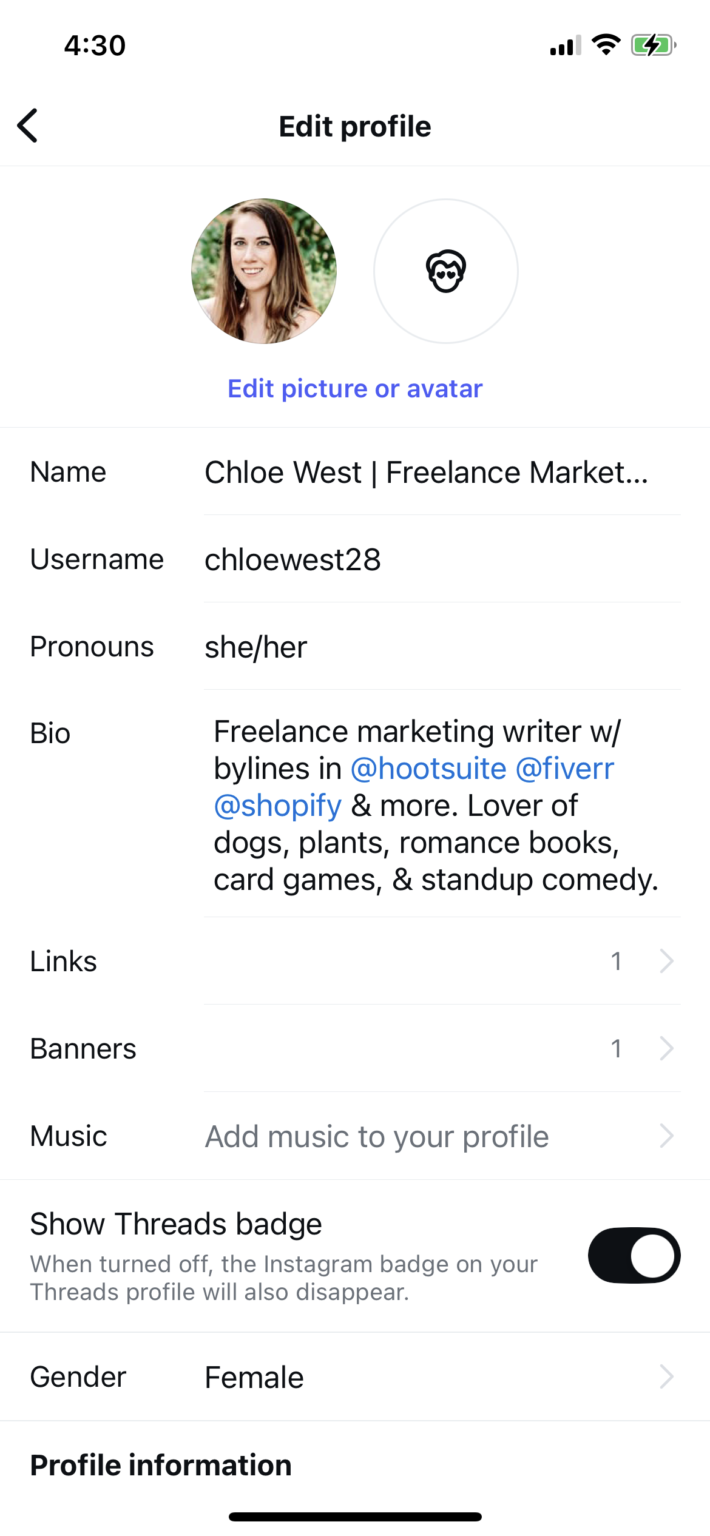Open the Links section chevron
This screenshot has width=710, height=1536.
click(666, 961)
